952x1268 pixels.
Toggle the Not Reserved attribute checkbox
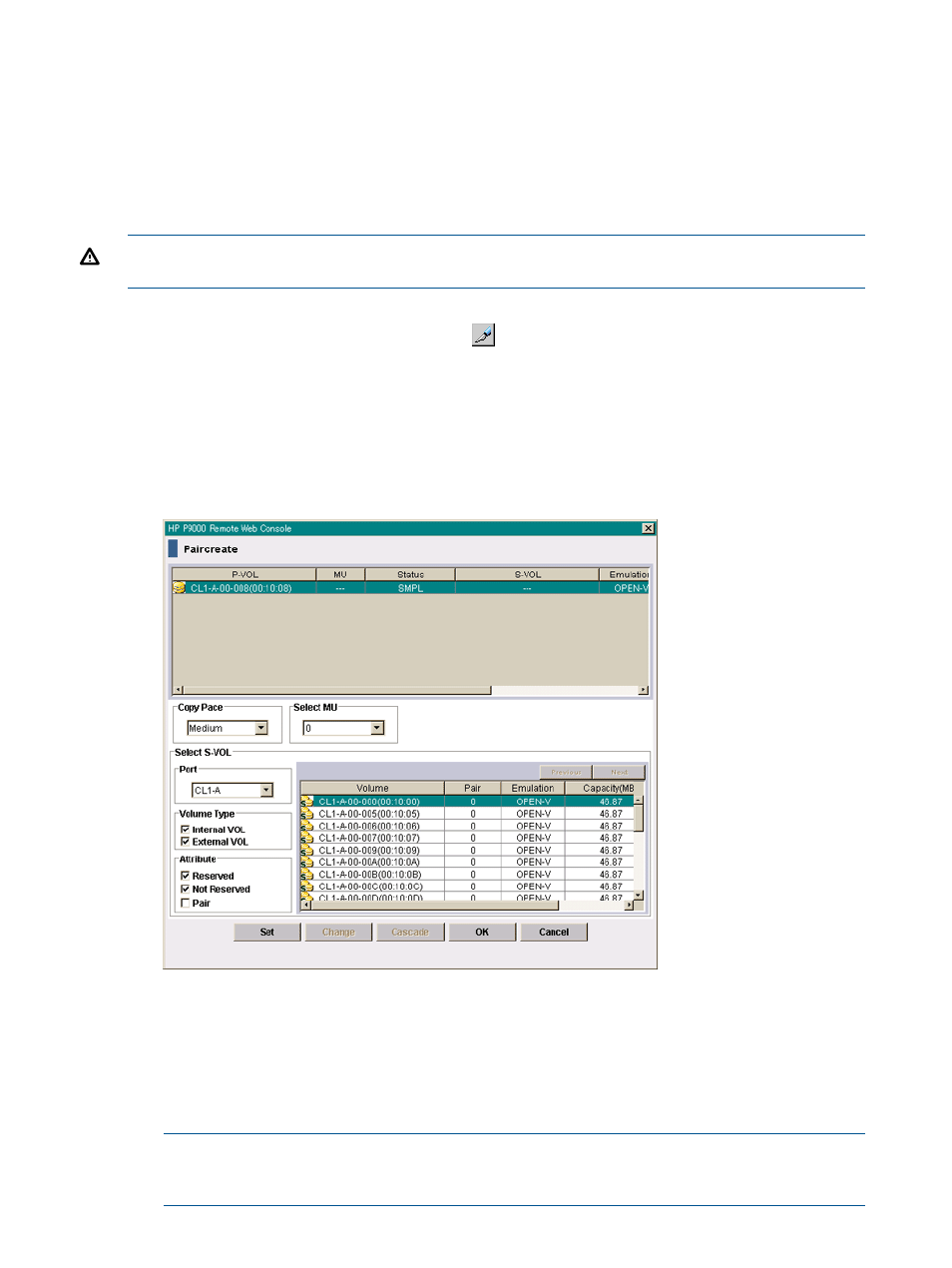click(185, 889)
